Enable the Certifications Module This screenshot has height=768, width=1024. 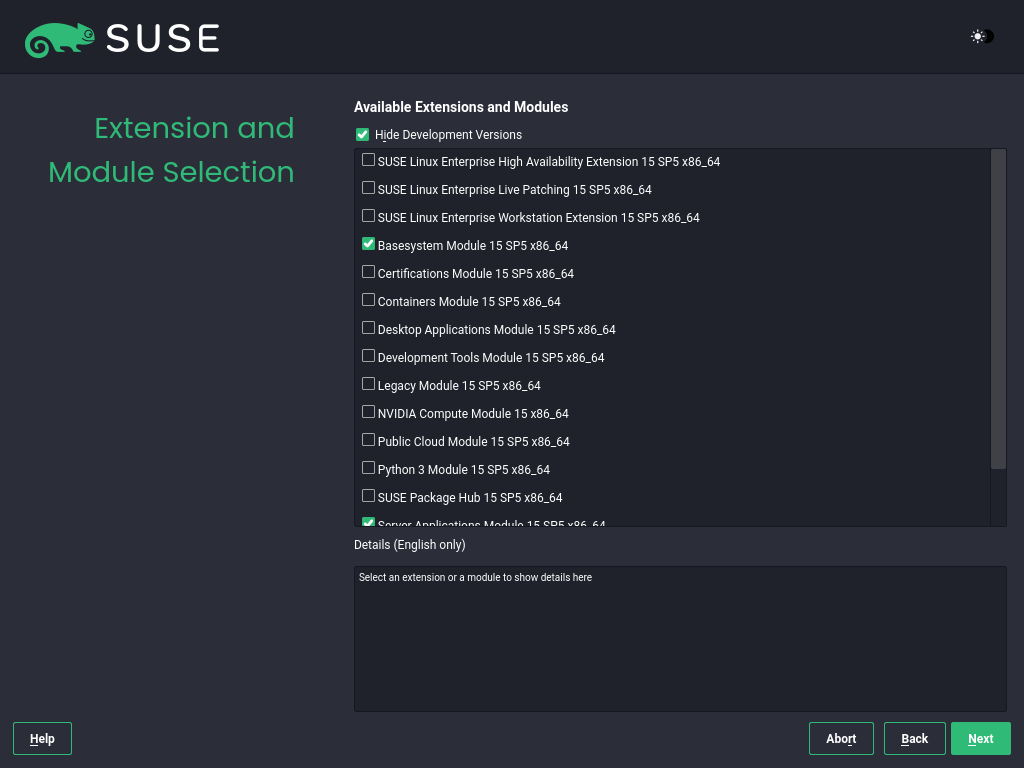368,271
